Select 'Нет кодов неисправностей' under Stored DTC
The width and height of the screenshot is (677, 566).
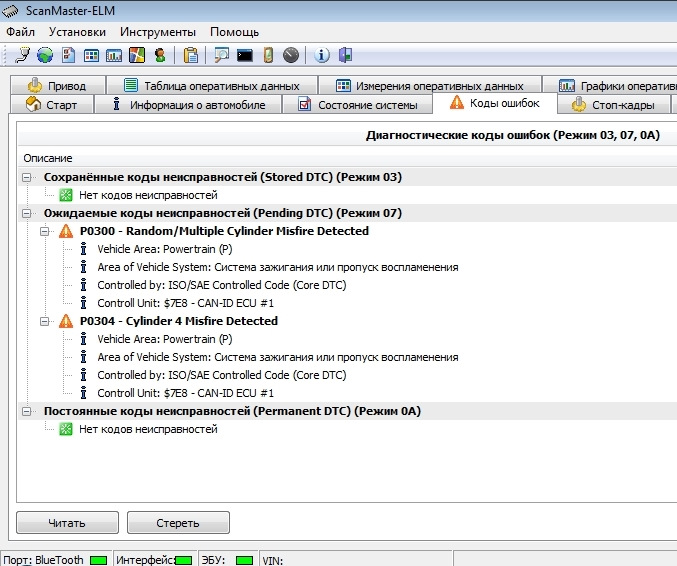[x=148, y=195]
